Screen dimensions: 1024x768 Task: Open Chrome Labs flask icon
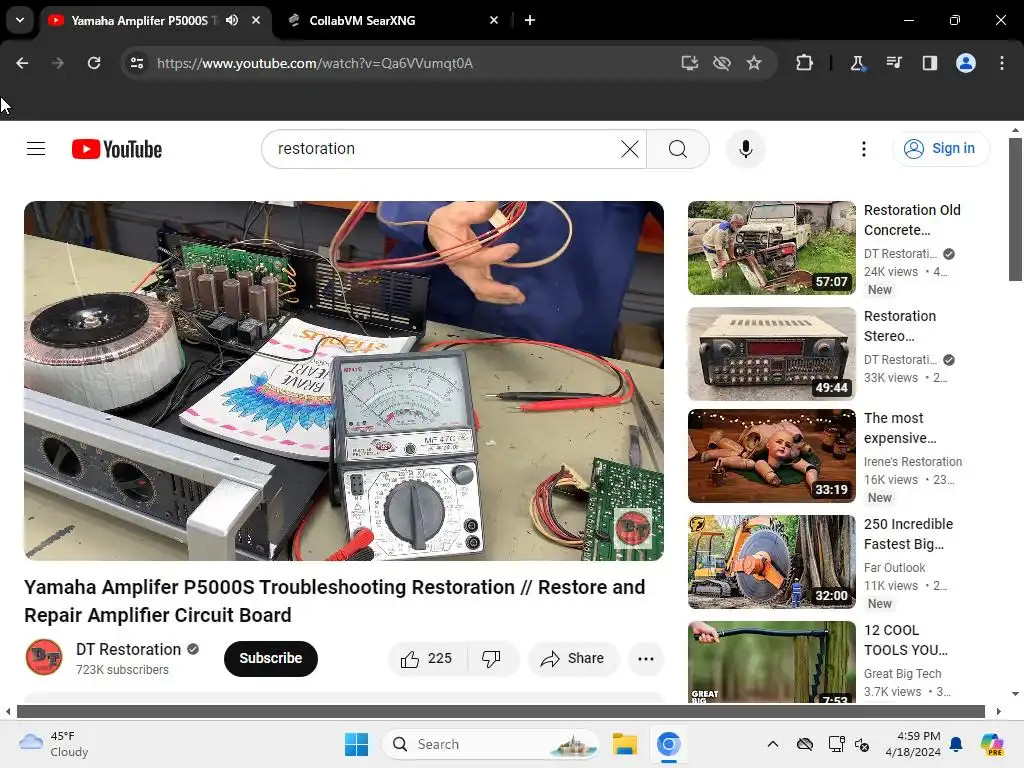tap(857, 63)
